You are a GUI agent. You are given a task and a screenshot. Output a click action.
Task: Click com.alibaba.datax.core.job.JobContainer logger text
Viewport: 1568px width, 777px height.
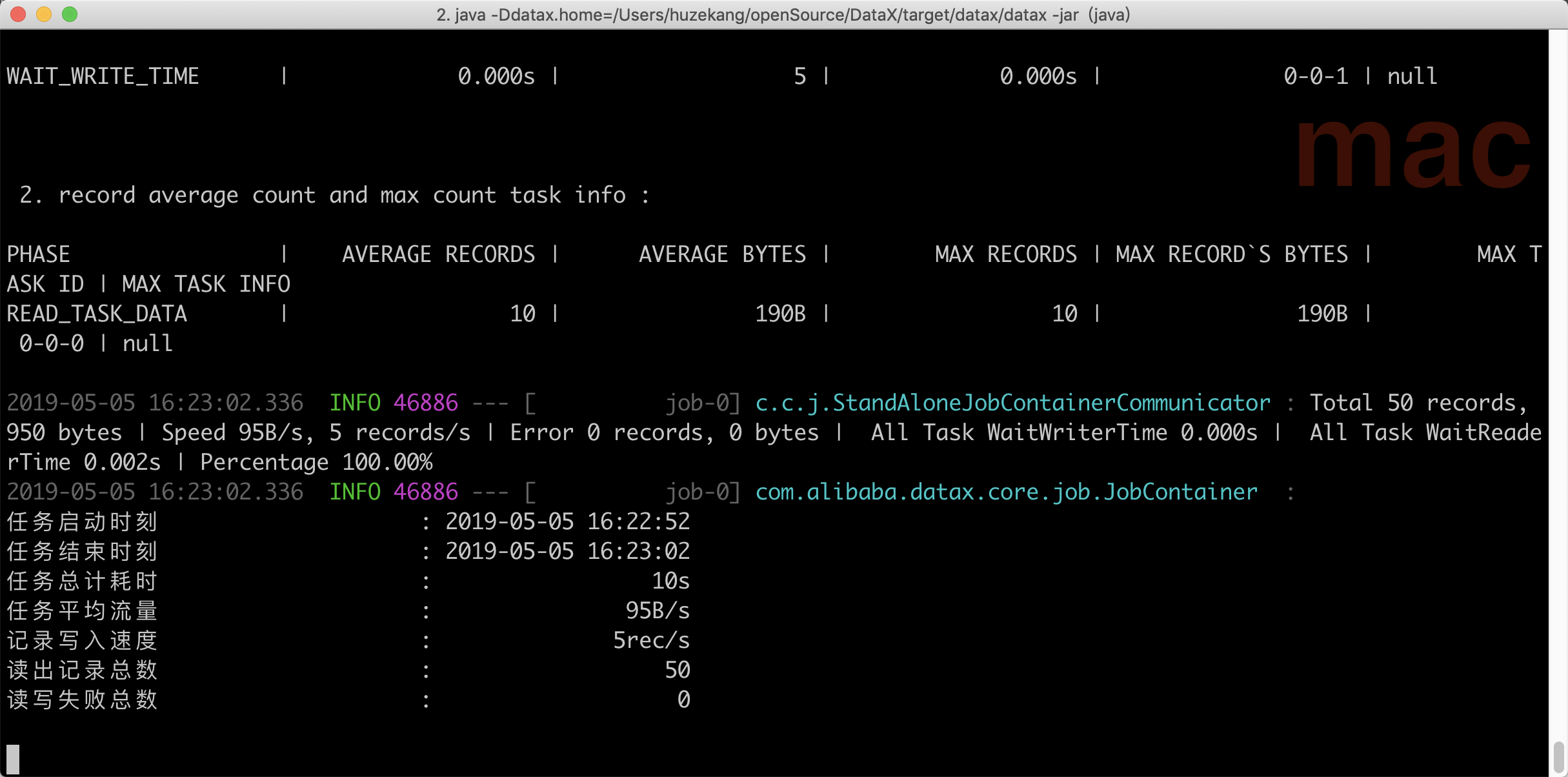pyautogui.click(x=1006, y=492)
